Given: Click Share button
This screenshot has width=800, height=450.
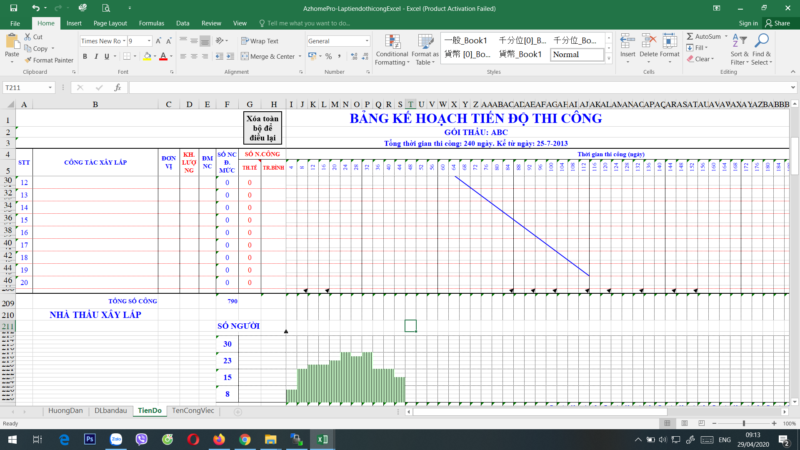Looking at the screenshot, I should [778, 23].
